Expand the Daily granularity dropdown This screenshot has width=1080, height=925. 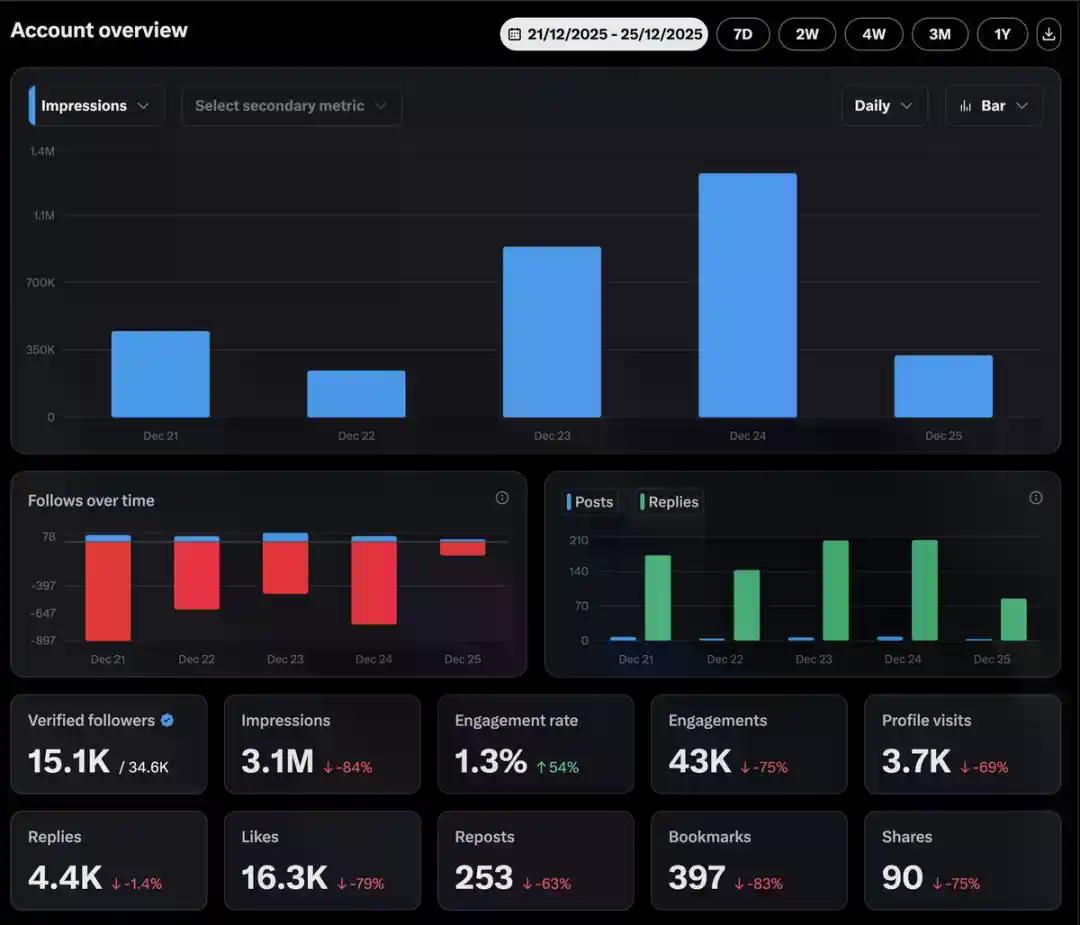[x=883, y=106]
